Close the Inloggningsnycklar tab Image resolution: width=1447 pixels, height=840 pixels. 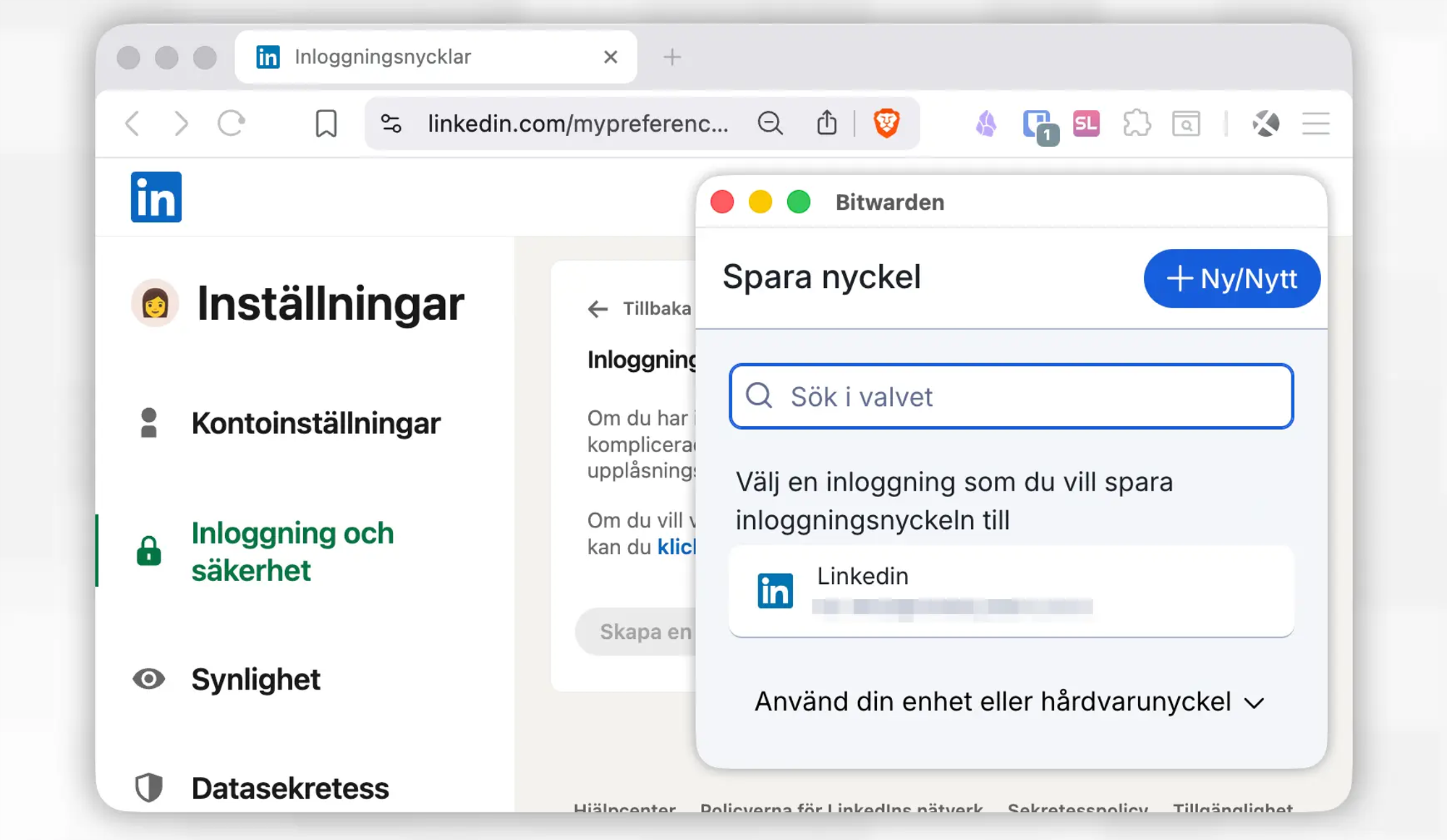611,56
